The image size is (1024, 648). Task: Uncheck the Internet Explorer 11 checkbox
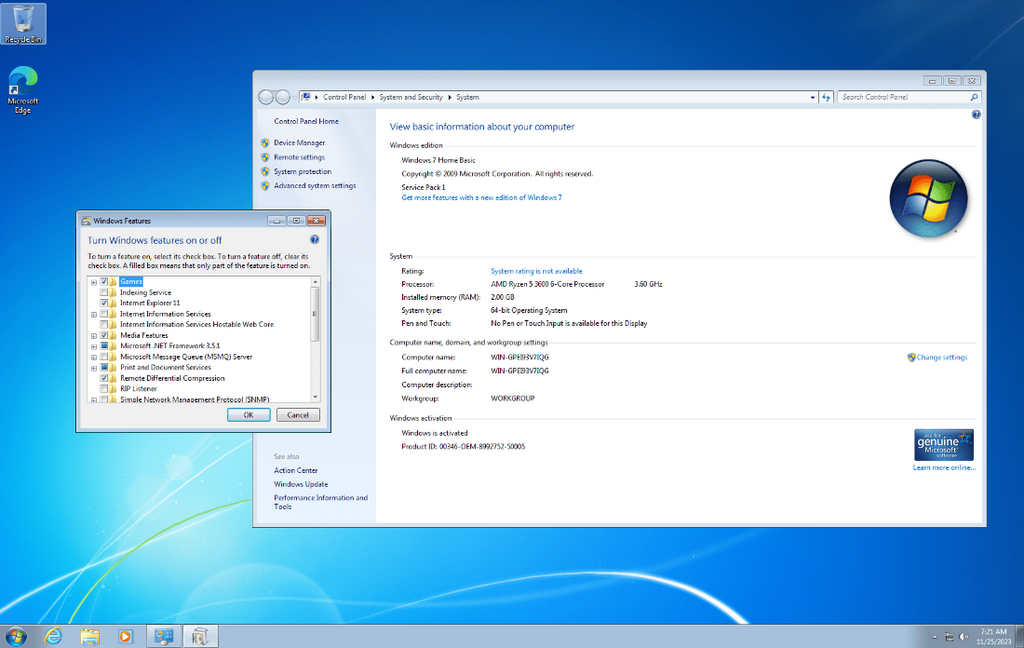pos(104,303)
